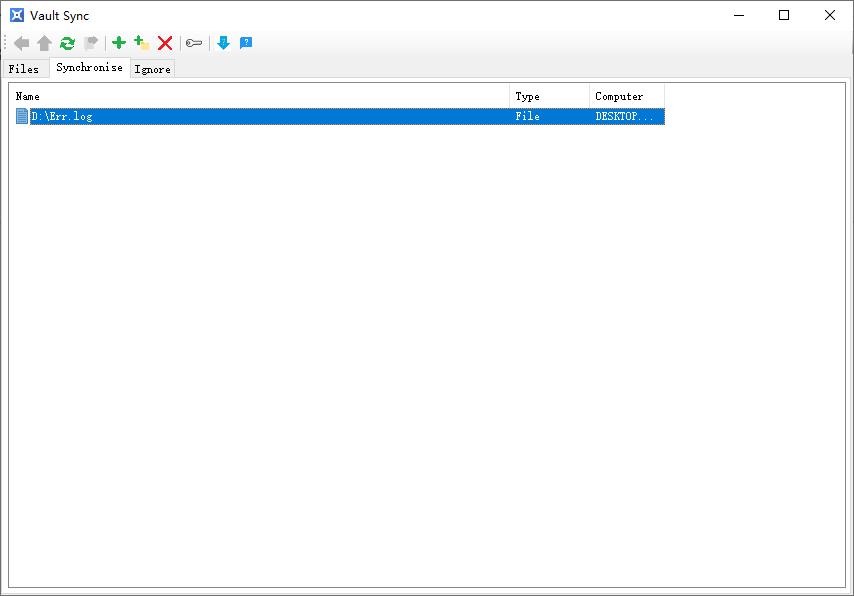This screenshot has height=596, width=854.
Task: Click the File type cell
Action: point(527,116)
